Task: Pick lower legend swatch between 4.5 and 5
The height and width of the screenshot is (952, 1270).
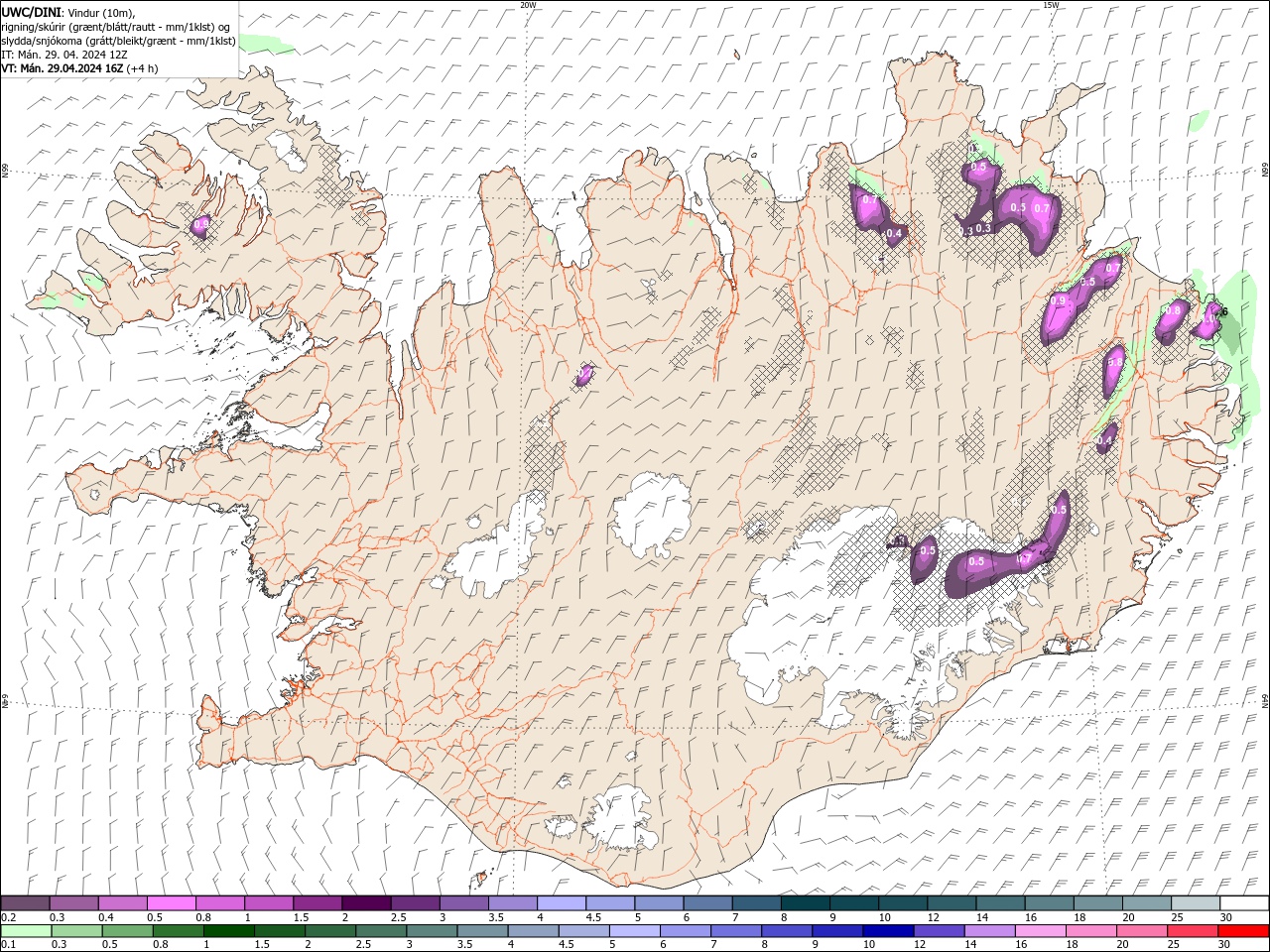Action: 583,931
